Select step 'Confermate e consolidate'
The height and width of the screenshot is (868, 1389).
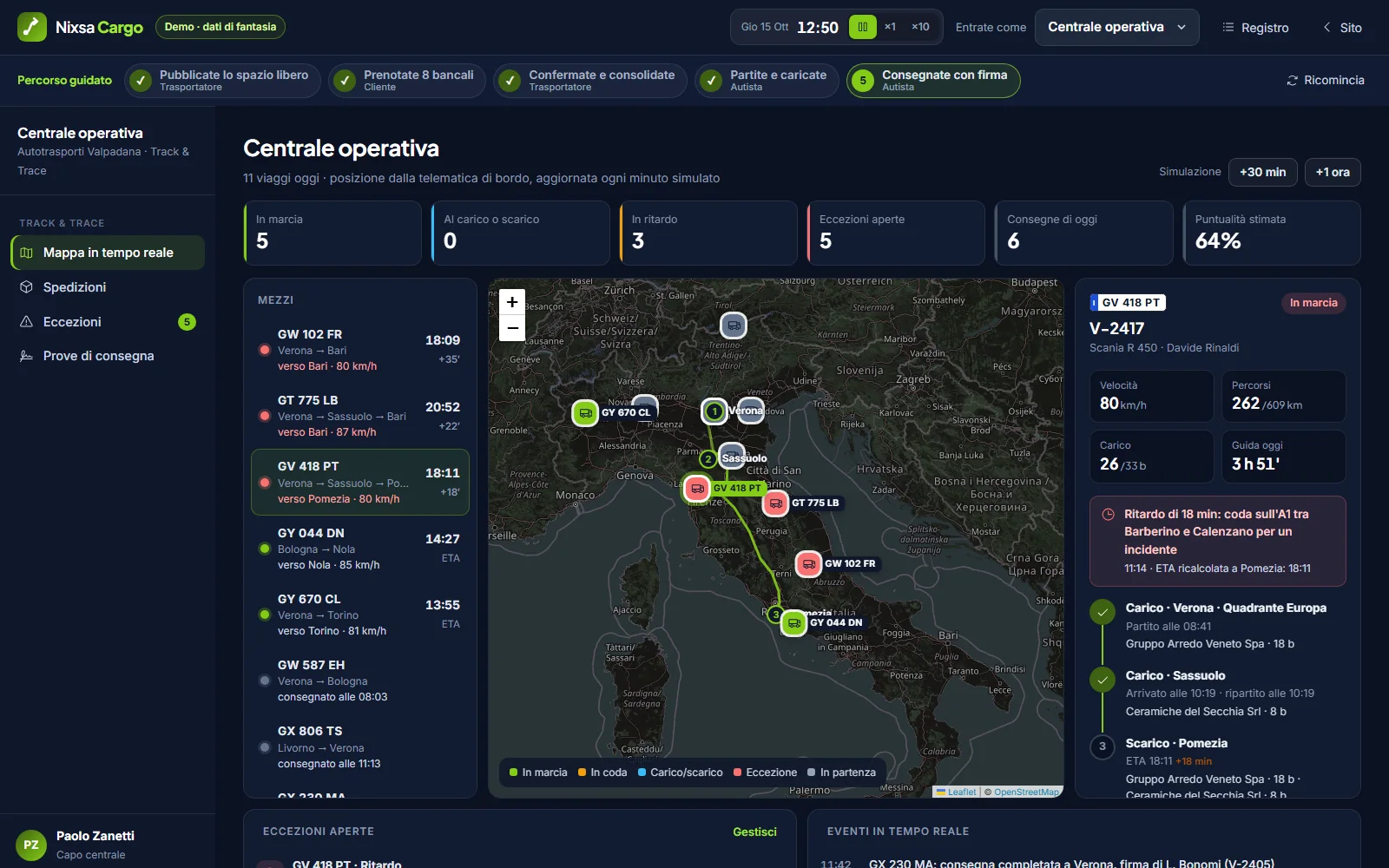click(x=590, y=81)
